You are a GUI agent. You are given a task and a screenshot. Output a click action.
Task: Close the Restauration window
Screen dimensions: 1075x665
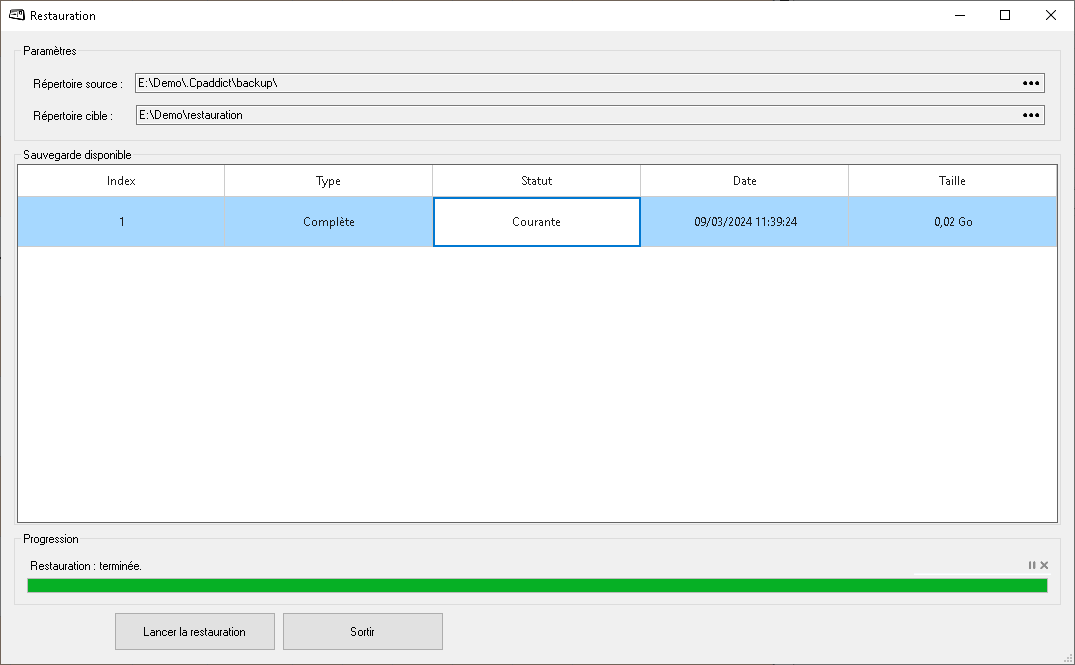point(1051,15)
